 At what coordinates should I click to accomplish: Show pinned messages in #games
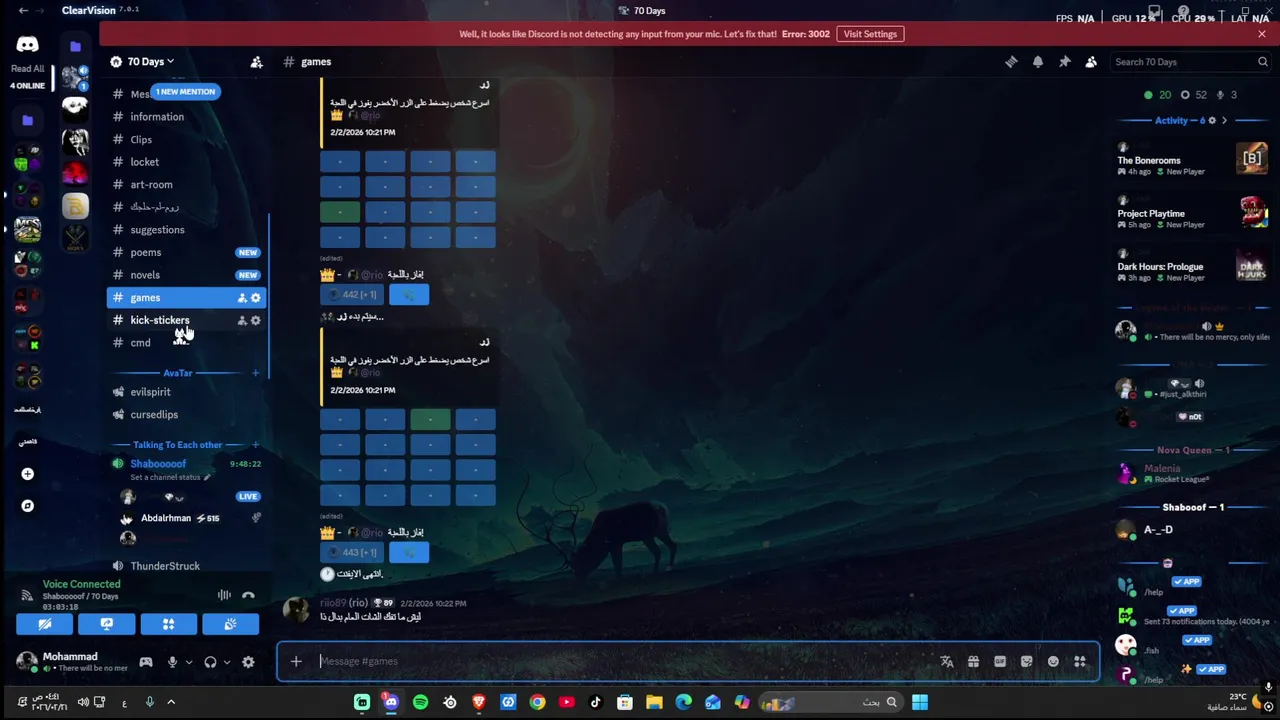(1065, 62)
